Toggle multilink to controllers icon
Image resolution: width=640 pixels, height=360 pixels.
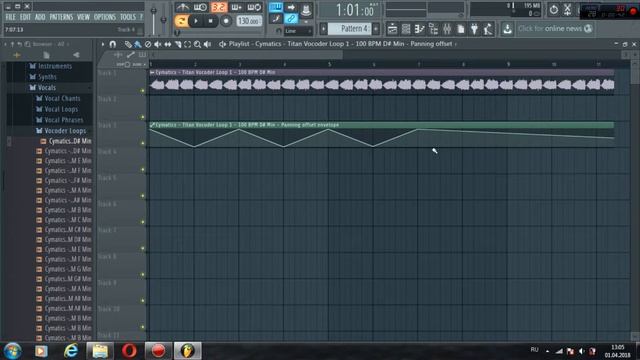tap(291, 18)
